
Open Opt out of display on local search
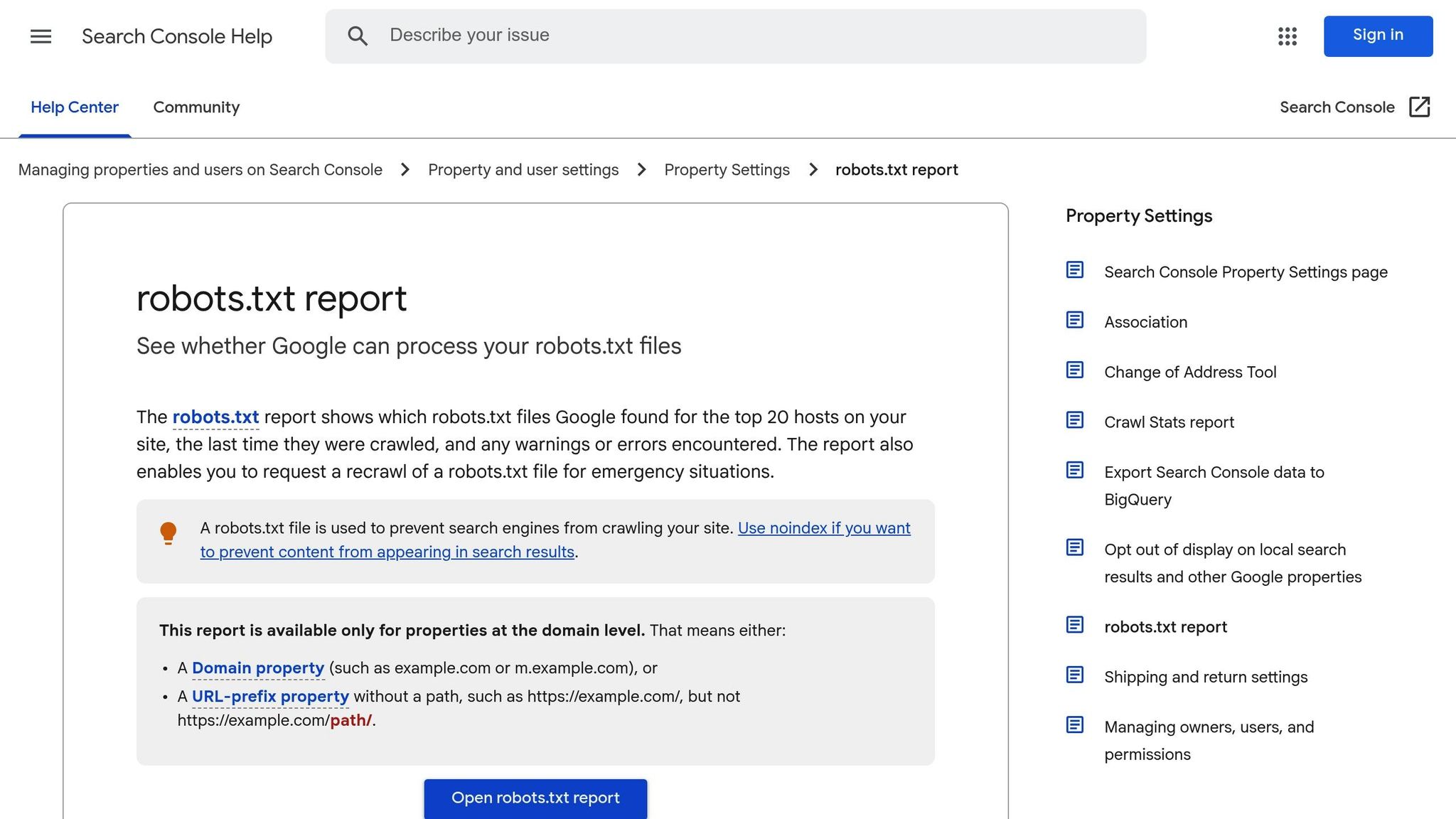pos(1233,563)
